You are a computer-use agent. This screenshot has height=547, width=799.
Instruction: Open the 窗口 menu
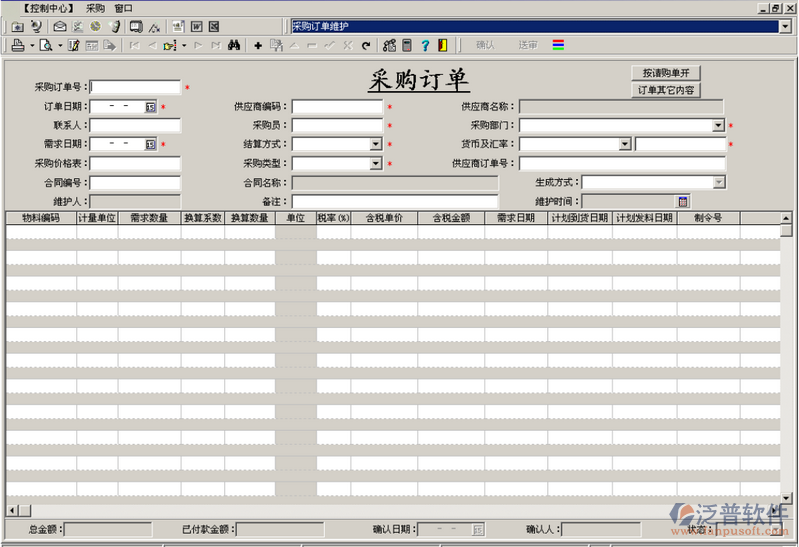pyautogui.click(x=123, y=8)
